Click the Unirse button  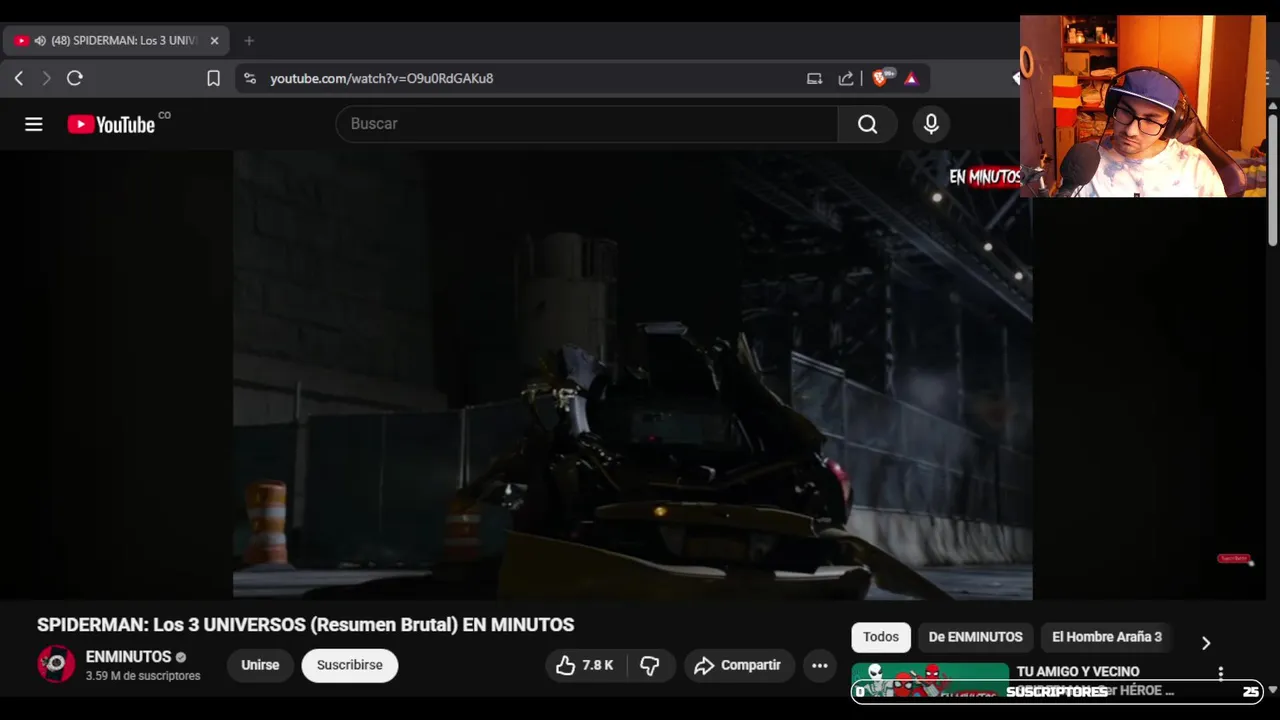point(260,665)
